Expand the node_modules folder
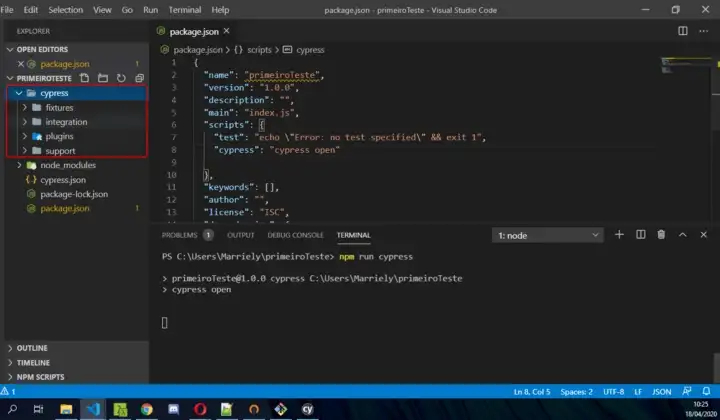This screenshot has width=720, height=420. click(x=68, y=165)
